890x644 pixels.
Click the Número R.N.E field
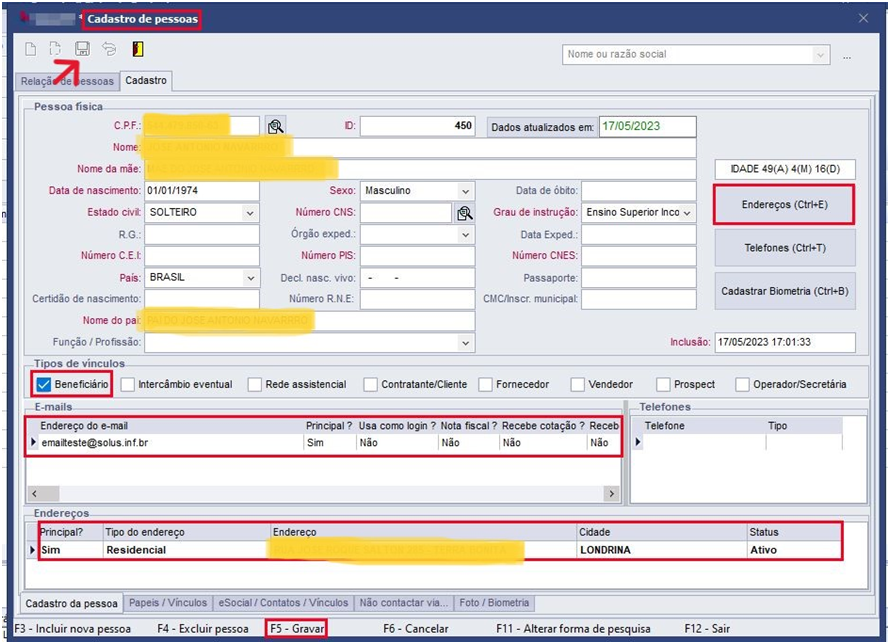[417, 299]
